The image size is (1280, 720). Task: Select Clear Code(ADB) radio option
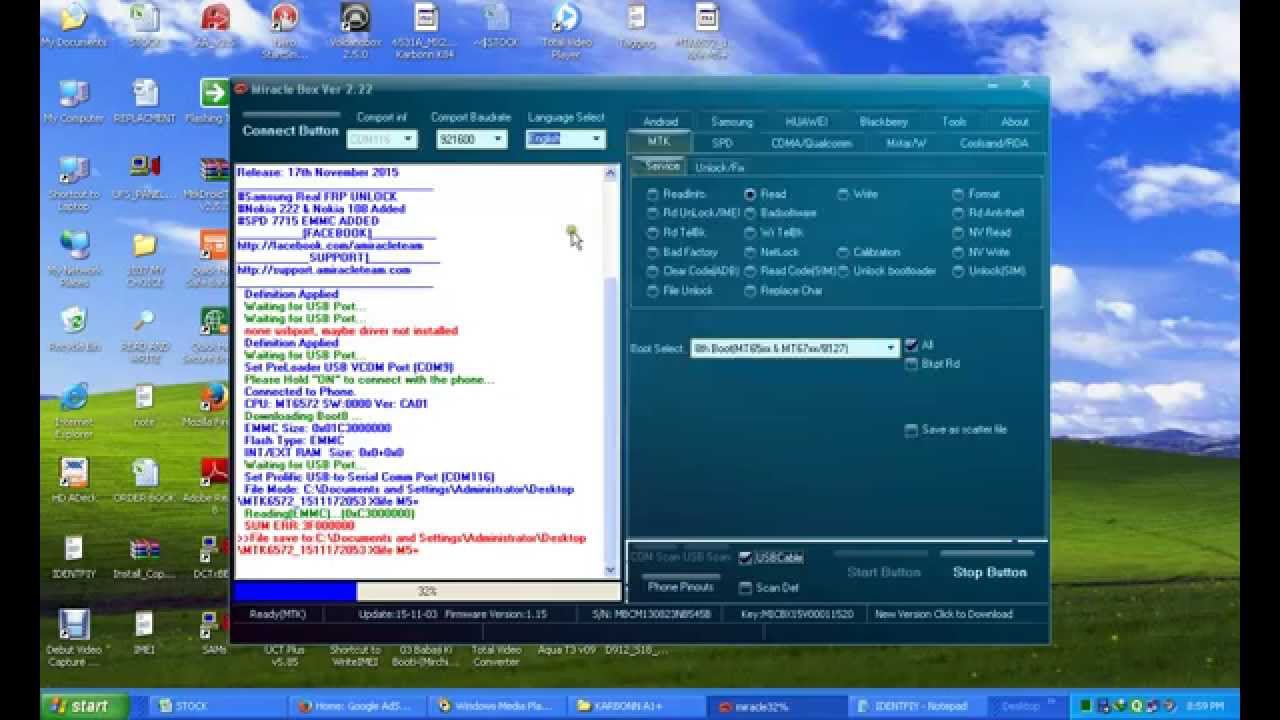(x=653, y=271)
